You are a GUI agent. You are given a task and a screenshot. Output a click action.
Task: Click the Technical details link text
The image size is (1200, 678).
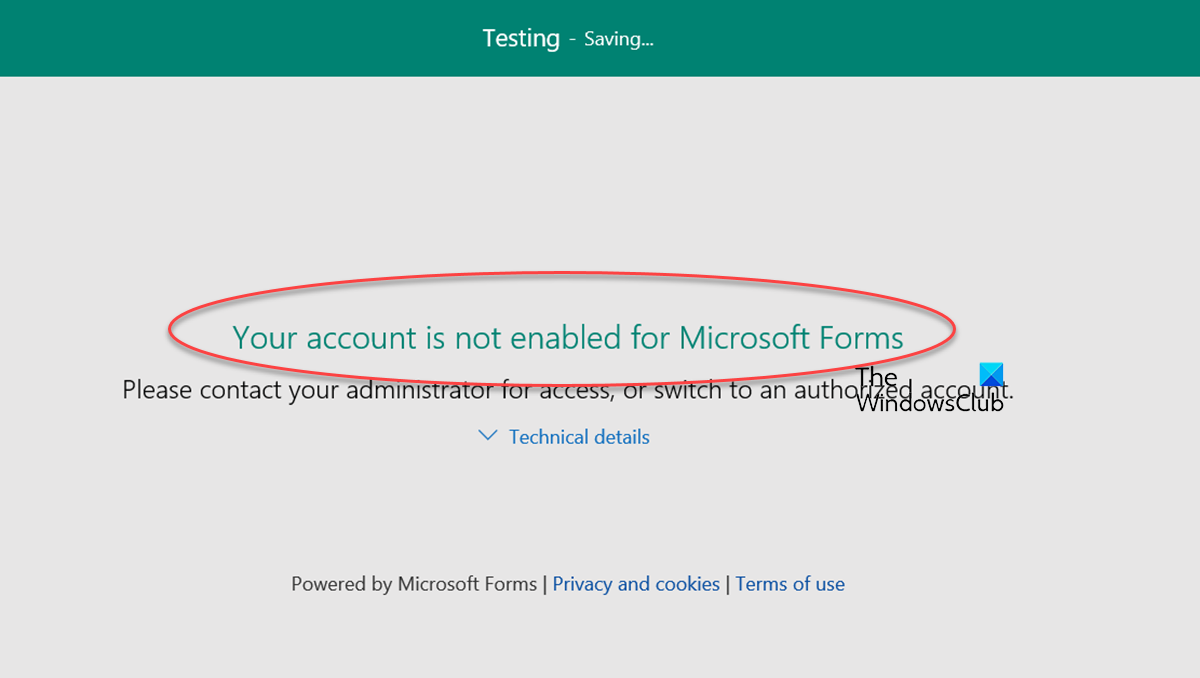[579, 437]
